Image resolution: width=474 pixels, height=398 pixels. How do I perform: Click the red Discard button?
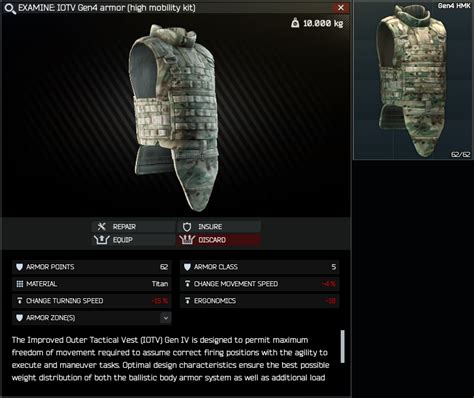pos(219,240)
